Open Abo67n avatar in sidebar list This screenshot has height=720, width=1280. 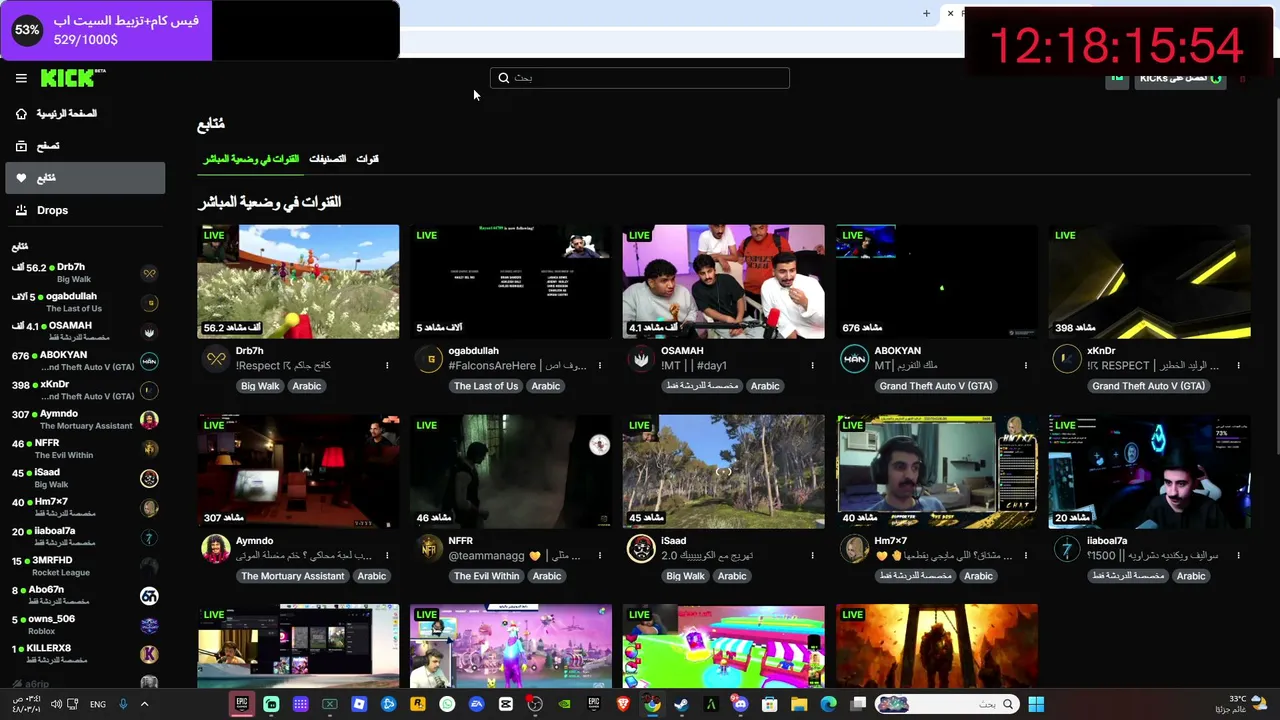coord(149,596)
